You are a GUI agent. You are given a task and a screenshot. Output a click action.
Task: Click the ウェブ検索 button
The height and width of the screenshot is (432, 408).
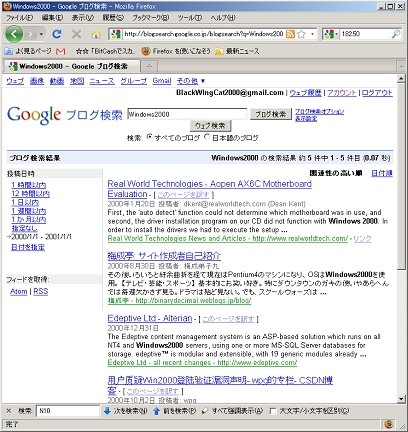coord(210,126)
